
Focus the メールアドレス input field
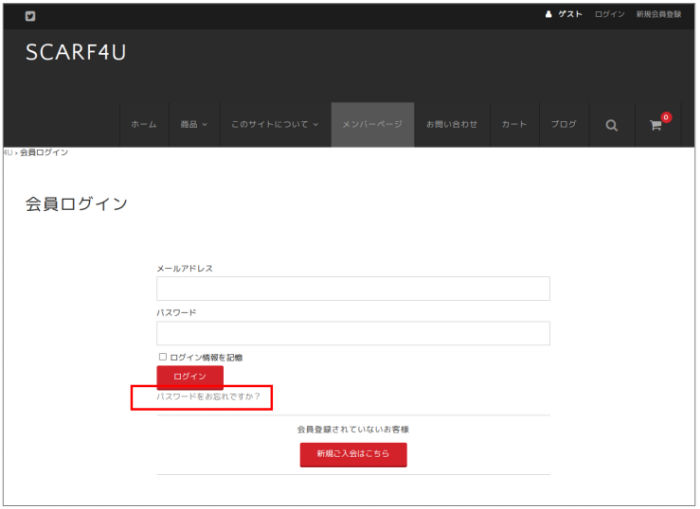353,288
